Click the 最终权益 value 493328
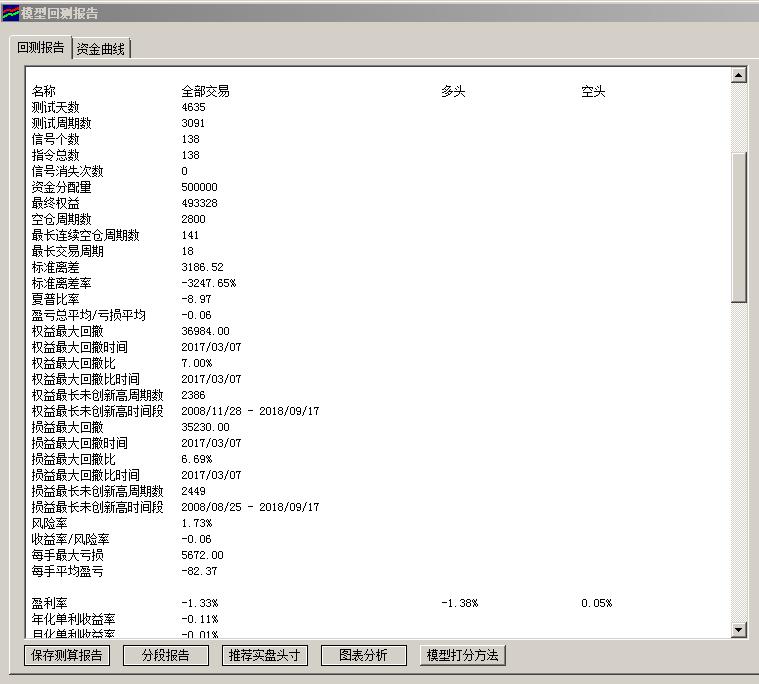The height and width of the screenshot is (684, 759). click(199, 203)
